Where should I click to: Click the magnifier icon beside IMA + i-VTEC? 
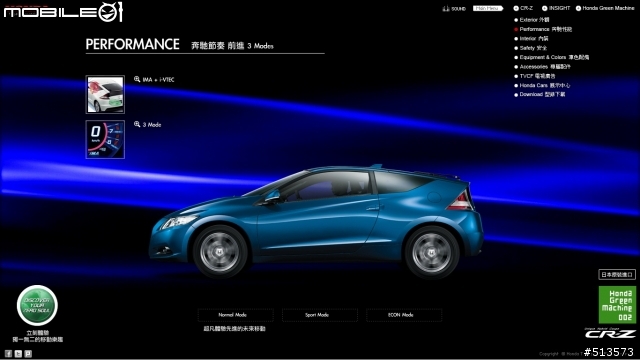[137, 79]
